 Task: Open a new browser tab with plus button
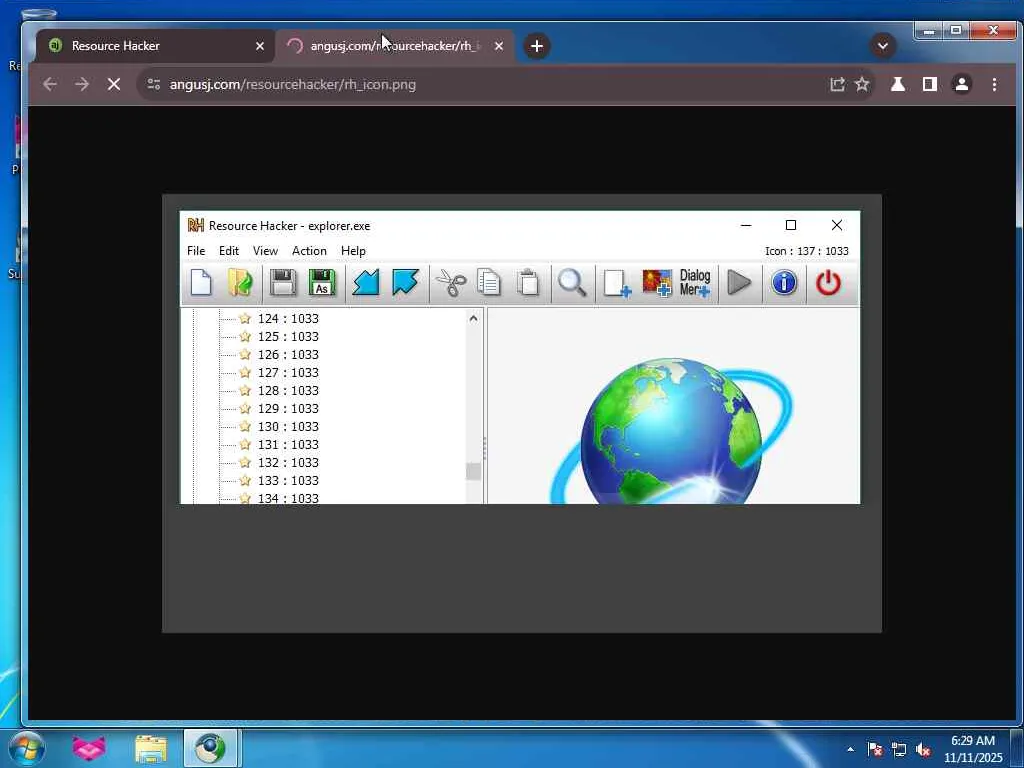[x=537, y=46]
